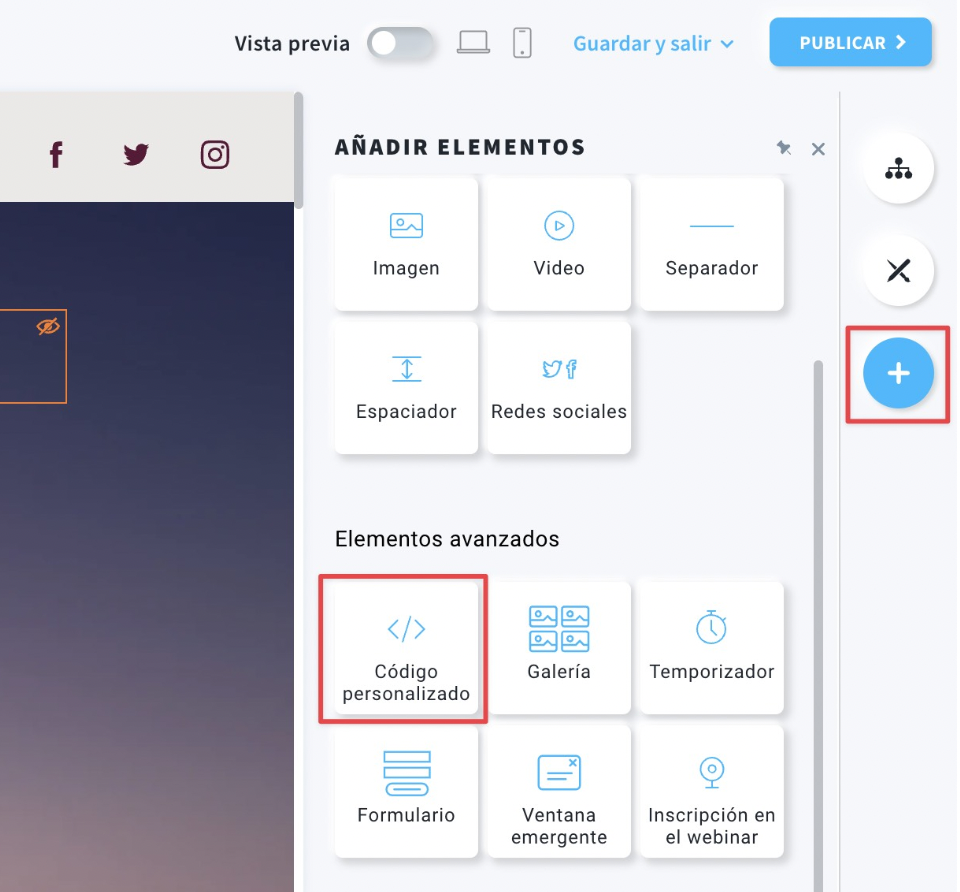Screen dimensions: 960x892
Task: Add Ventana emergente popup element
Action: tap(558, 791)
